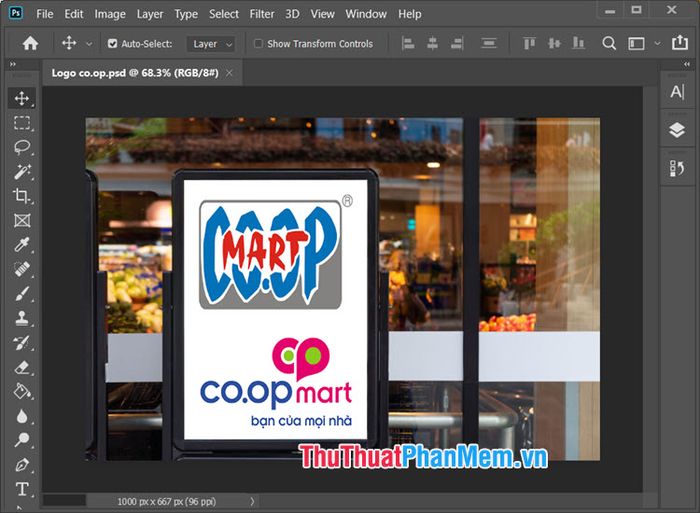Select the Horizontal Type tool
The width and height of the screenshot is (700, 513).
pyautogui.click(x=22, y=489)
